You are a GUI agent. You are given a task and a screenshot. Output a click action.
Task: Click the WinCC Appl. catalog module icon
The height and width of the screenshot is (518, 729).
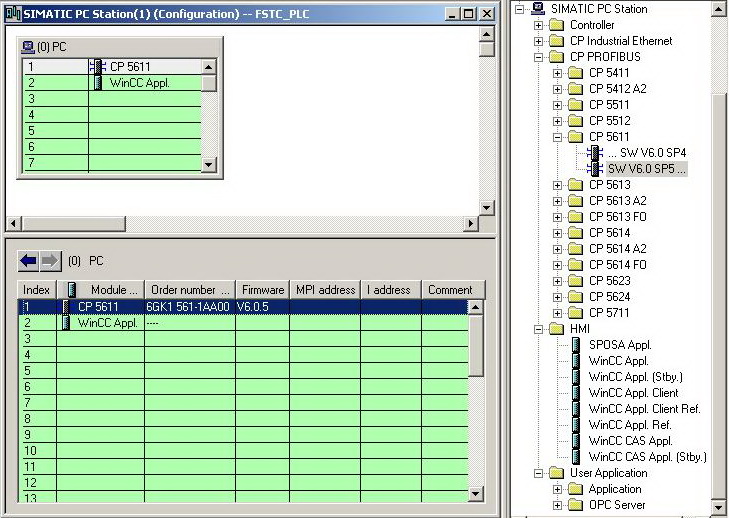point(576,361)
